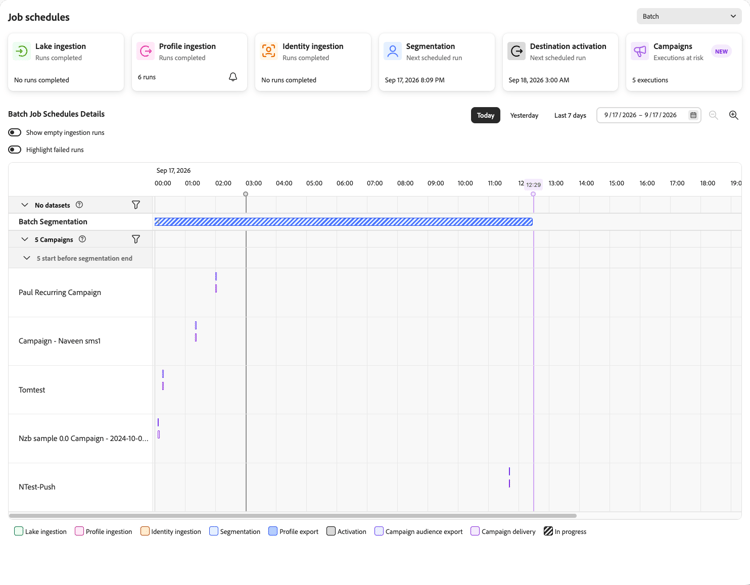Click the Campaign audience export legend swatch
The height and width of the screenshot is (585, 750).
tap(379, 531)
